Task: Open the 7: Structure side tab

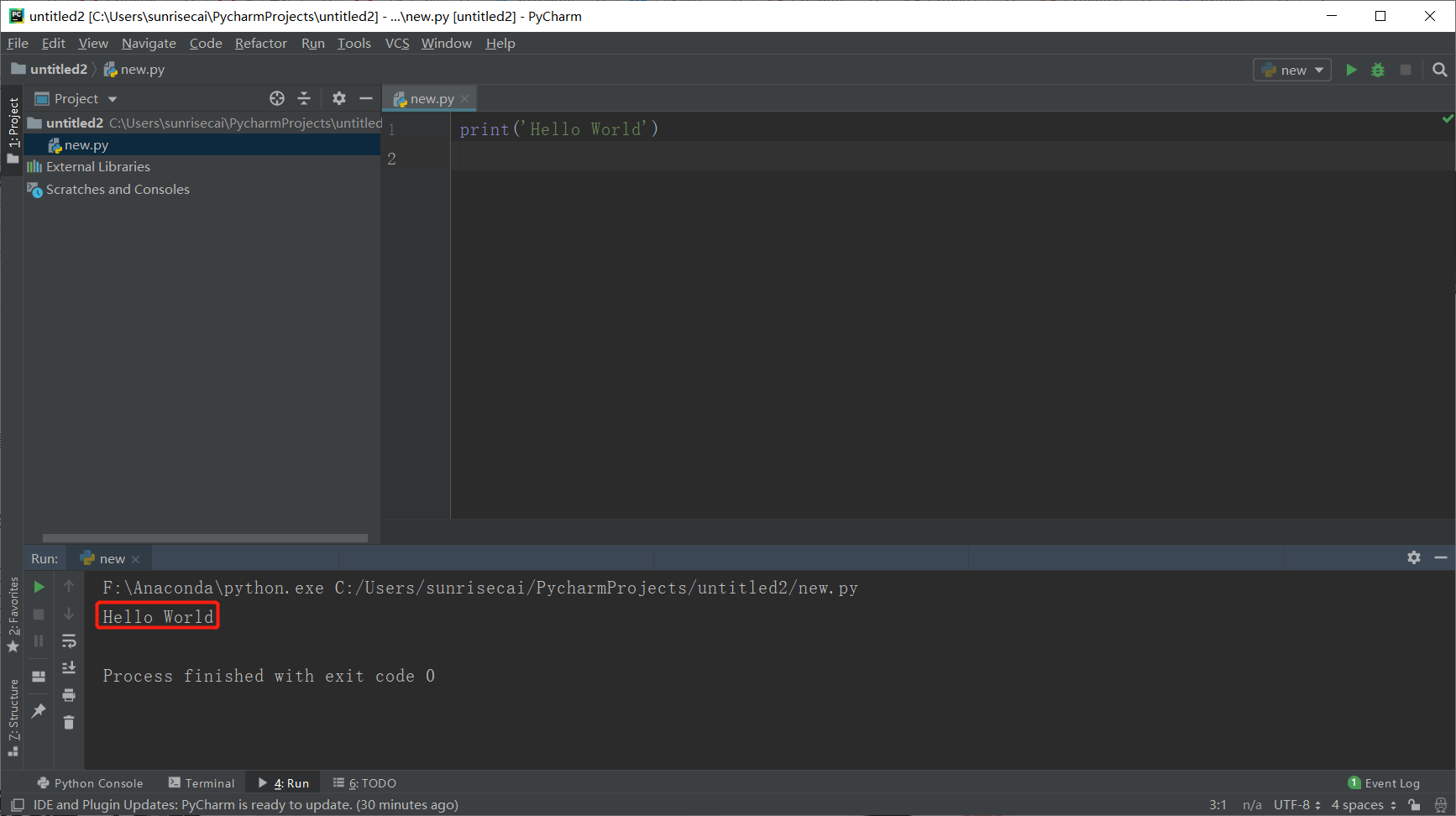Action: [x=13, y=718]
